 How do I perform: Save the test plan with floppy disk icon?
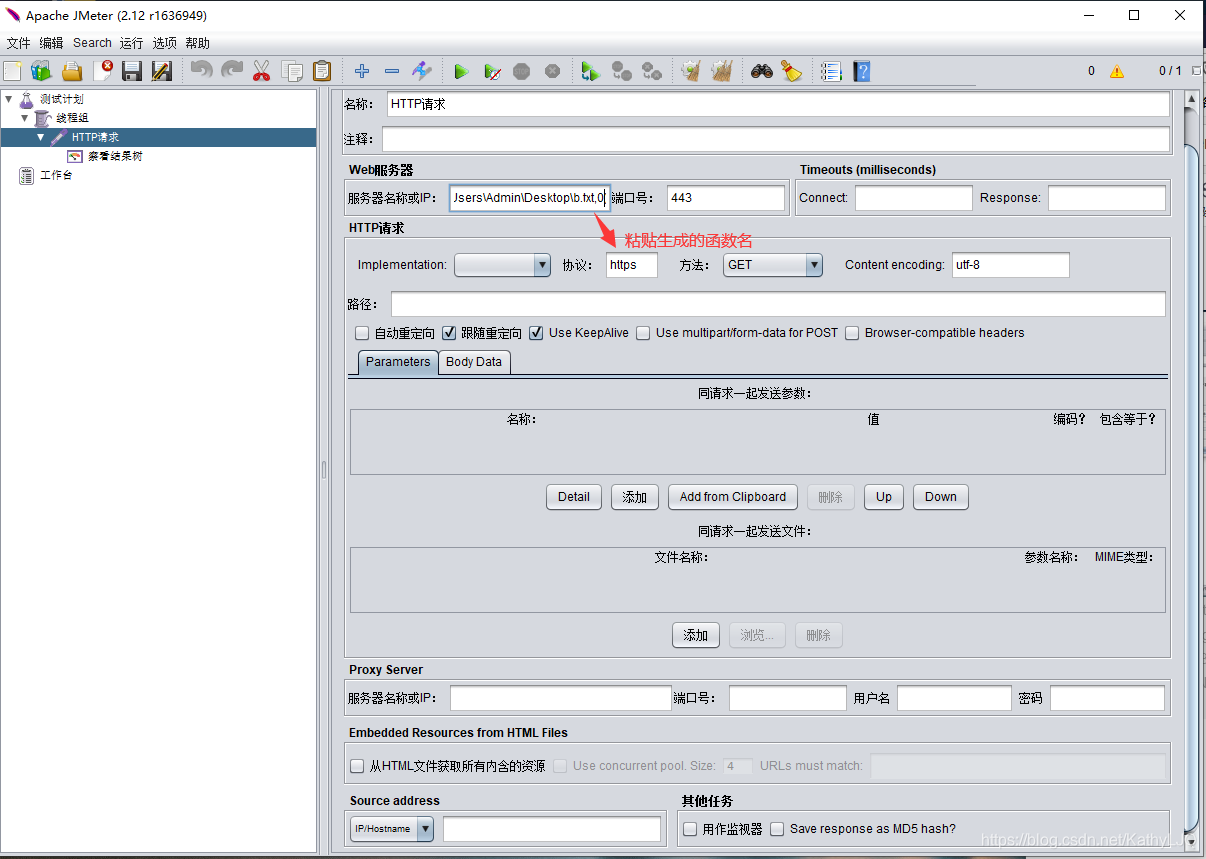click(132, 71)
